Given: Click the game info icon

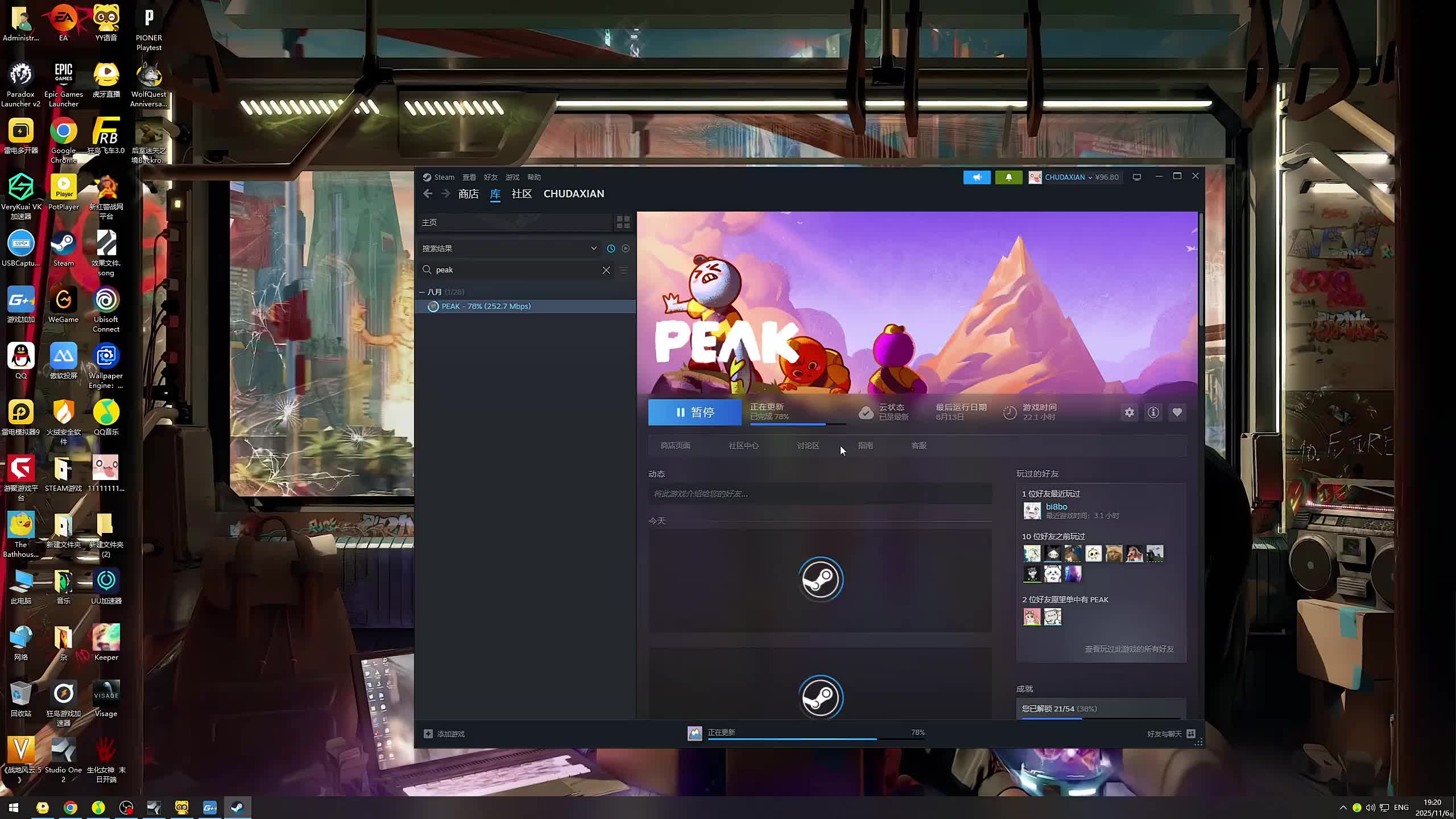Looking at the screenshot, I should pyautogui.click(x=1153, y=413).
